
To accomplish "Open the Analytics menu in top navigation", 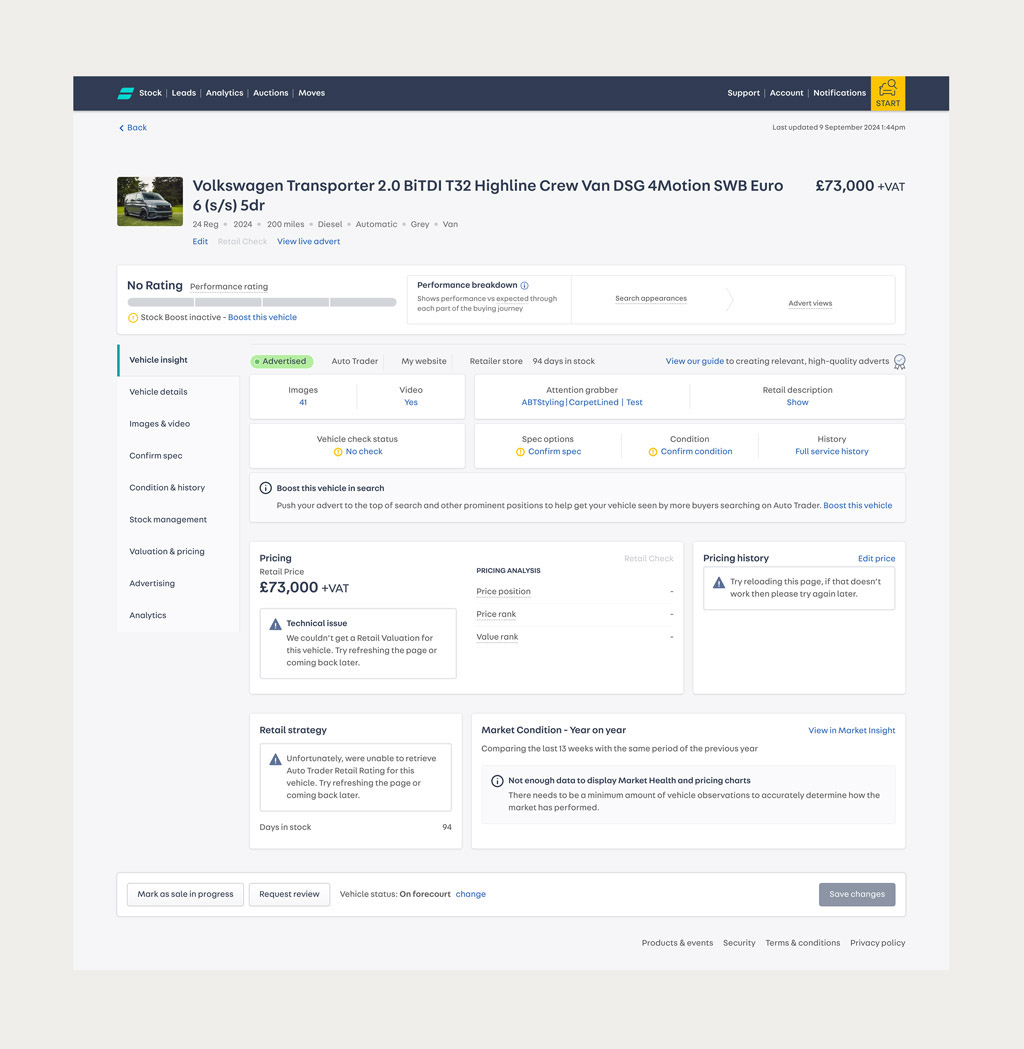I will coord(224,93).
